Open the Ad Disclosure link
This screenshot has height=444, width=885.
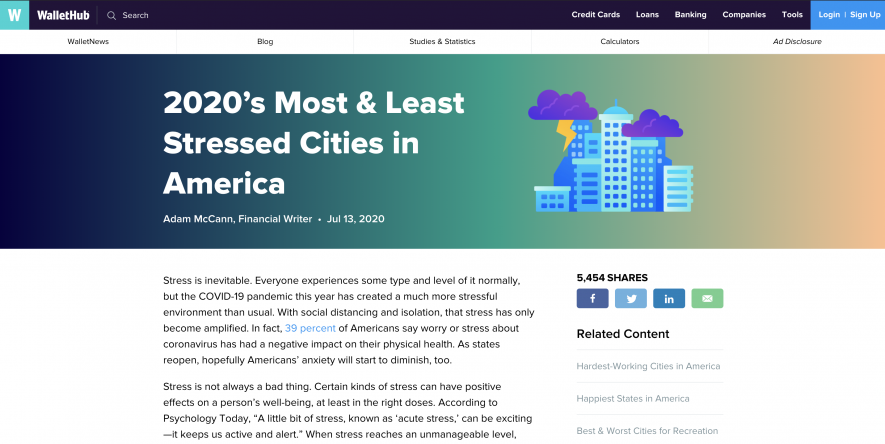797,41
